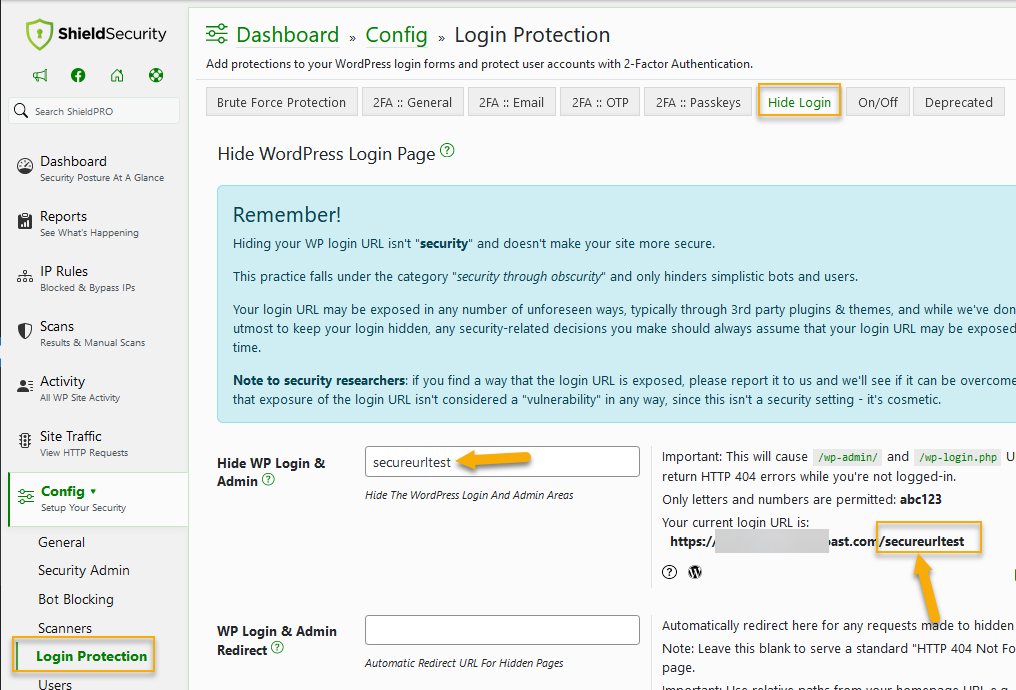Image resolution: width=1016 pixels, height=690 pixels.
Task: Click the home icon in sidebar
Action: [117, 75]
